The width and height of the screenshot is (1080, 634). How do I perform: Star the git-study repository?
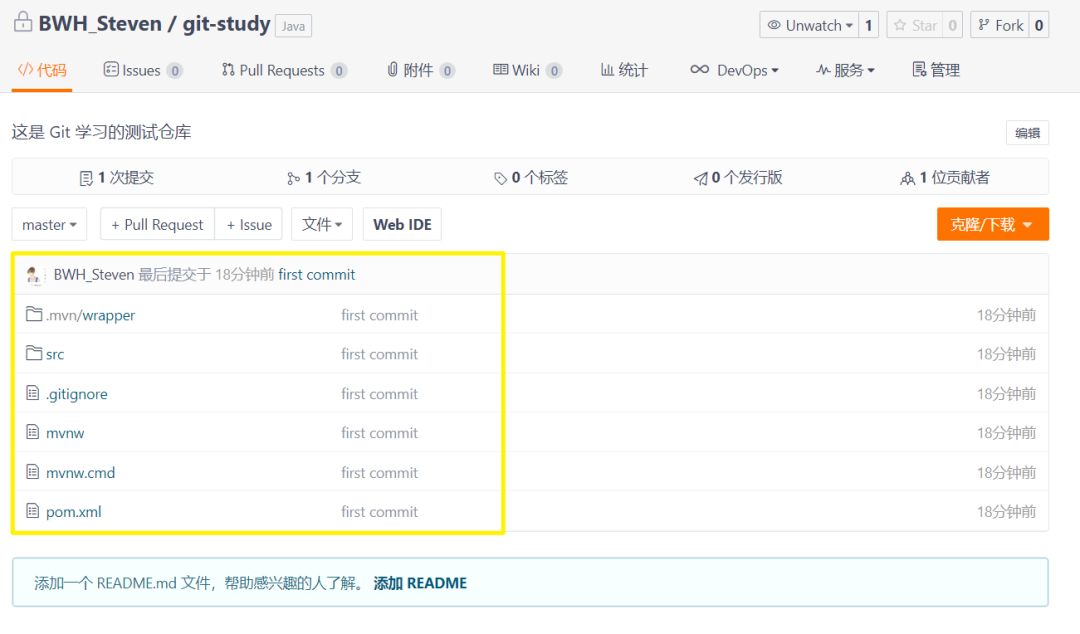[914, 25]
